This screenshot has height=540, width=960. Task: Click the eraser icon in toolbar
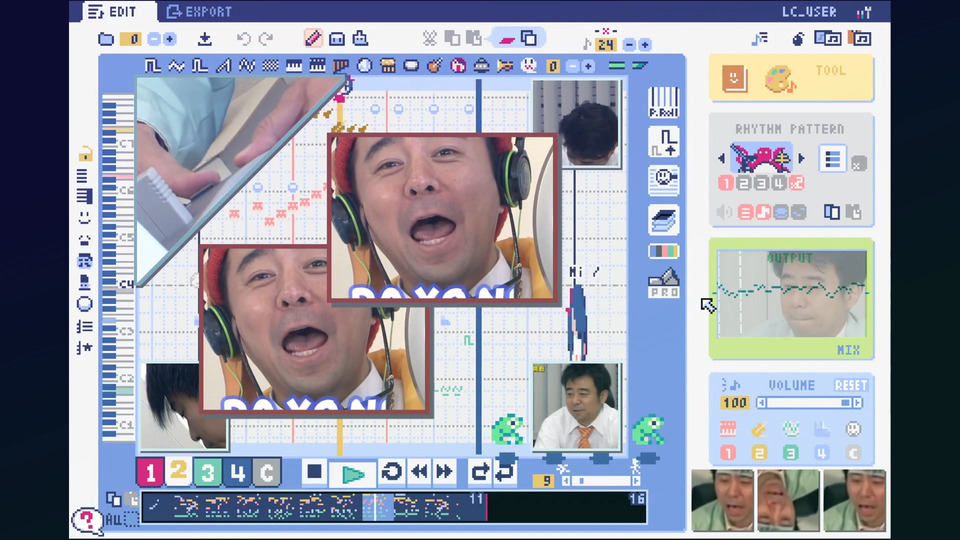(506, 40)
